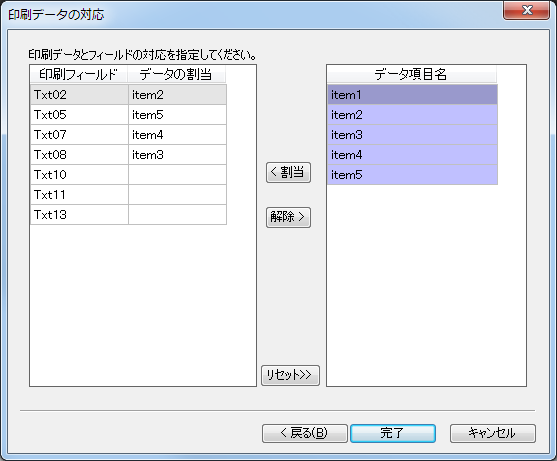Close the 印刷データの対応 dialog
Screen dimensions: 557x461
point(526,10)
